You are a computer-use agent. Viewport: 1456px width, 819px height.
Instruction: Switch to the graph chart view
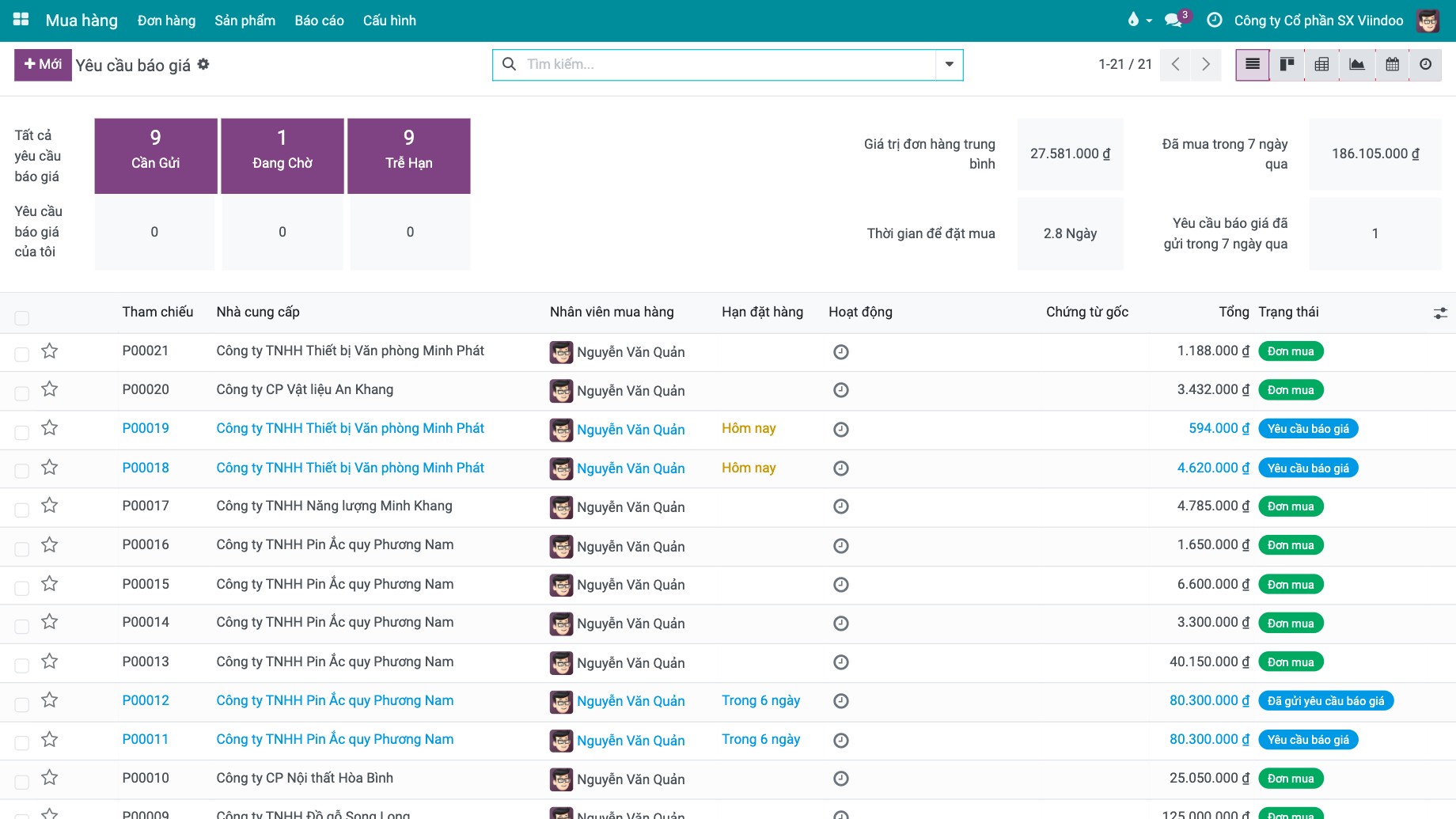point(1357,65)
